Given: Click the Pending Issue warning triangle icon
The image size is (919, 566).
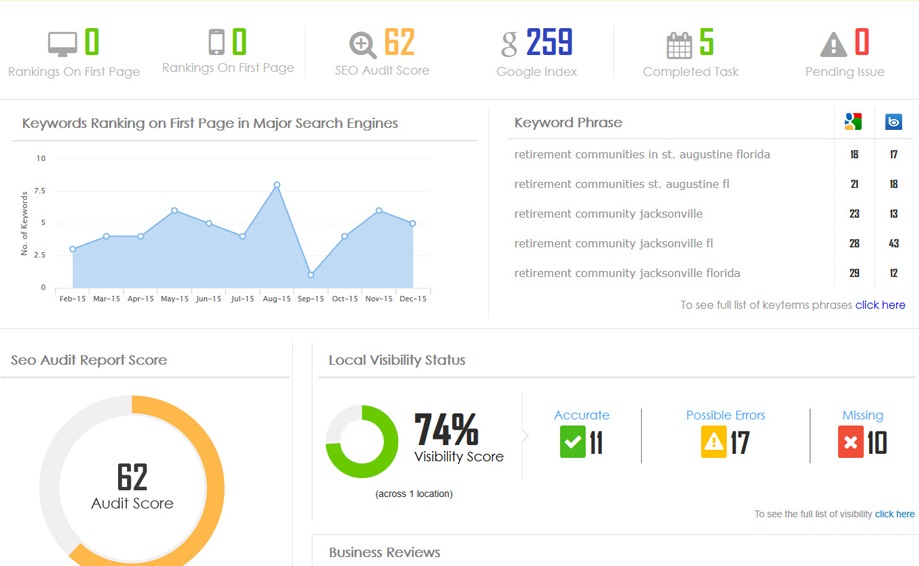Looking at the screenshot, I should coord(833,45).
